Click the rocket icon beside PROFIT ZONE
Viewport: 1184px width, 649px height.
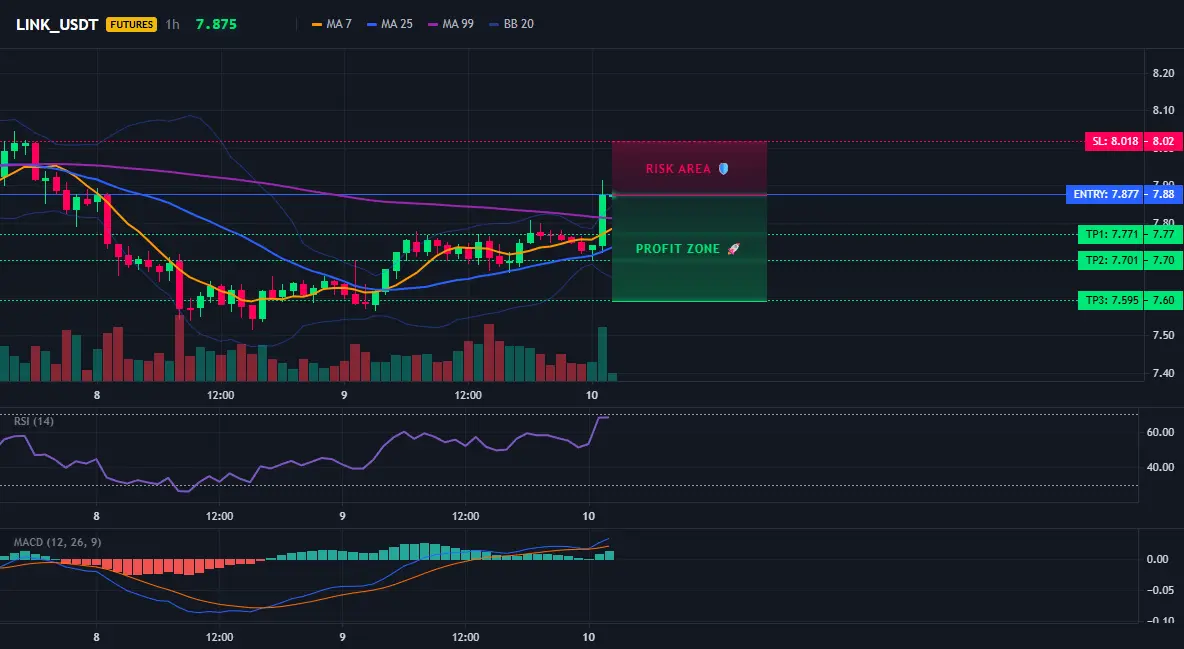(733, 249)
